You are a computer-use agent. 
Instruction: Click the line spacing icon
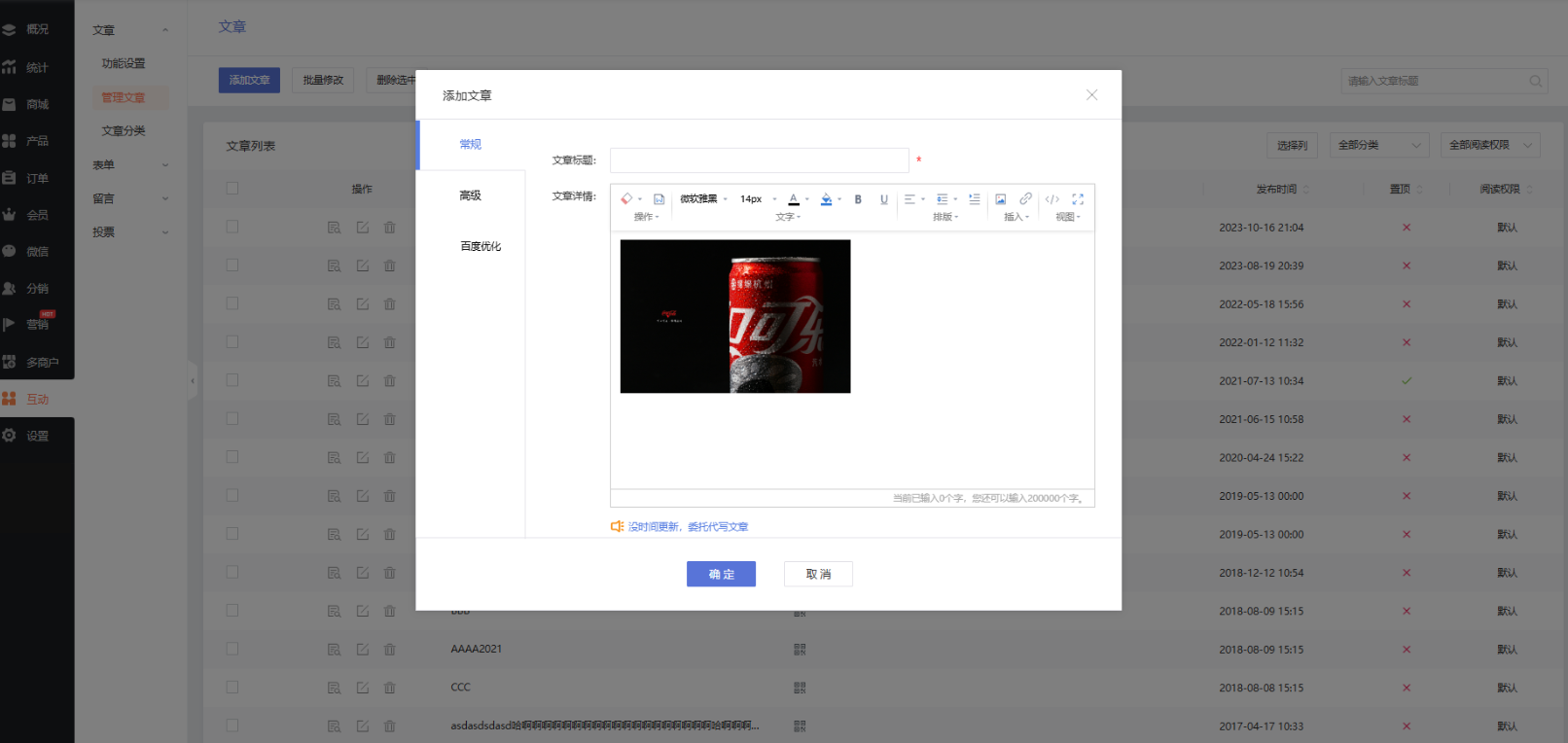(942, 198)
